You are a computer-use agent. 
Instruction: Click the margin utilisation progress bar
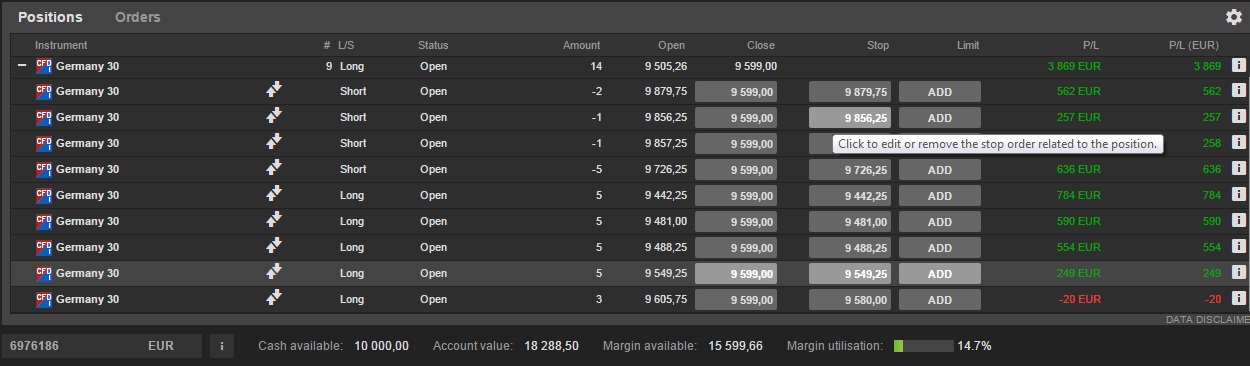[x=923, y=346]
